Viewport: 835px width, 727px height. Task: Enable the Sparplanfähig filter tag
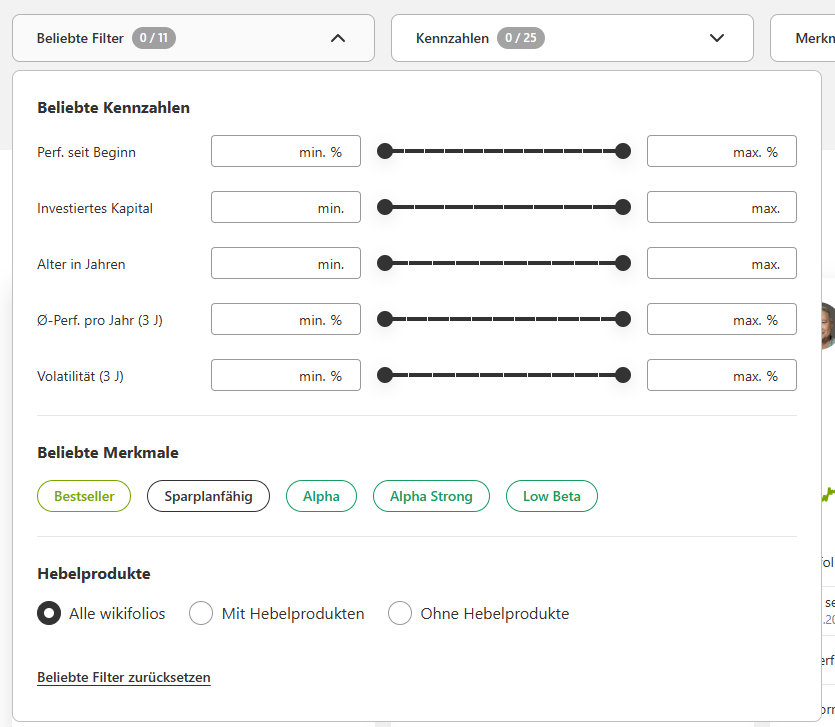[208, 496]
